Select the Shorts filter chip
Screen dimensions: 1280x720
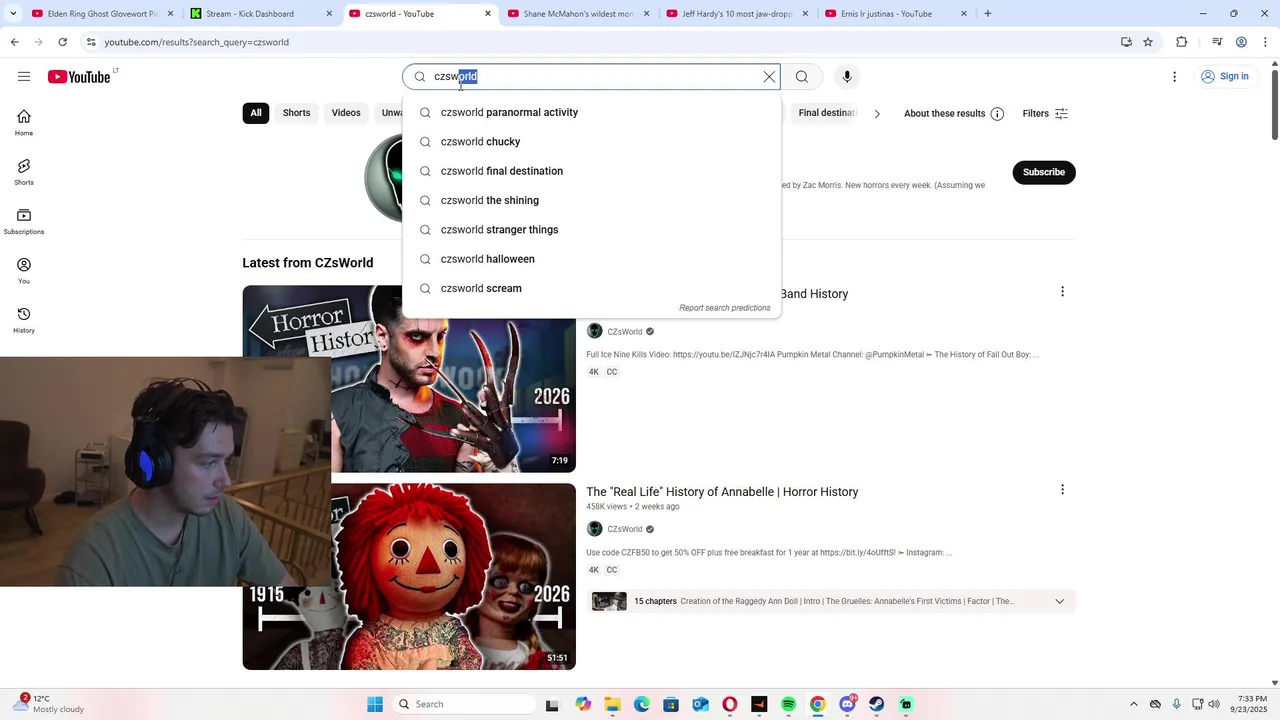[296, 113]
